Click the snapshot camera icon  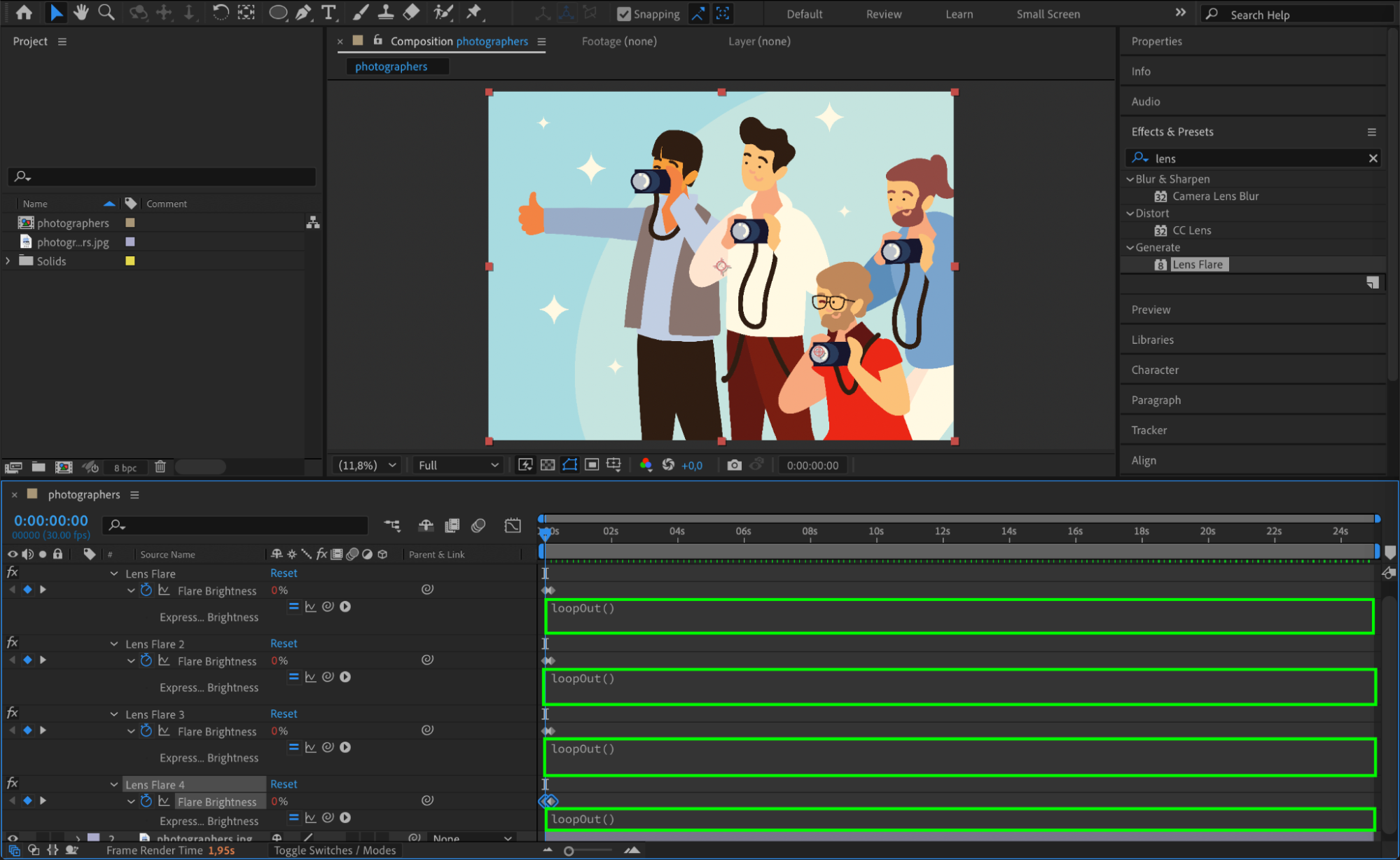click(x=734, y=465)
